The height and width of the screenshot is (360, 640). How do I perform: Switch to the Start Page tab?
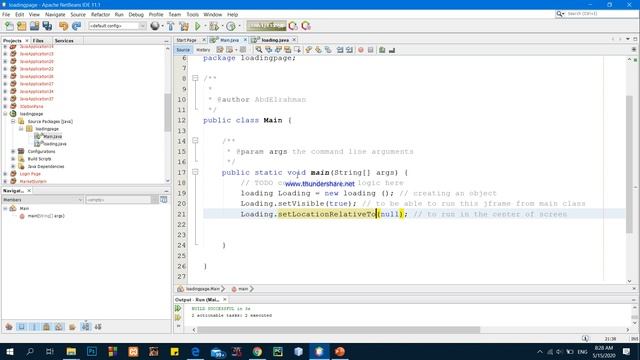point(187,40)
